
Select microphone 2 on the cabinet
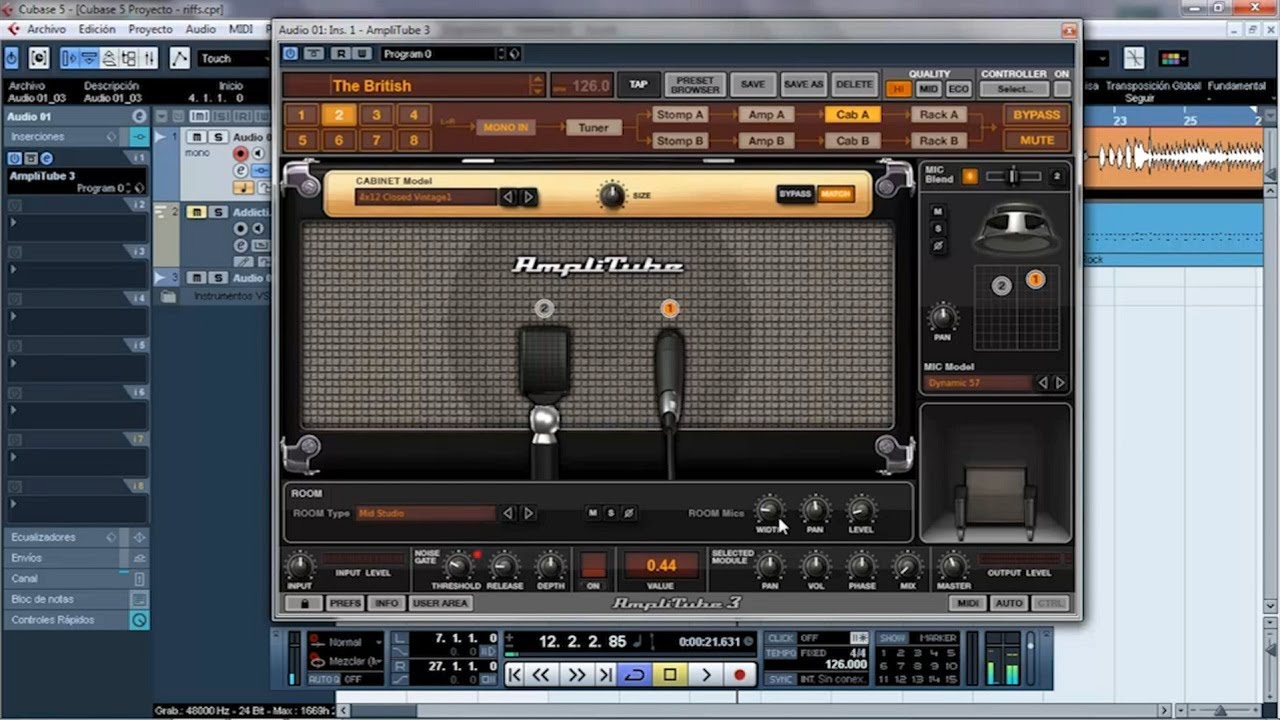544,308
